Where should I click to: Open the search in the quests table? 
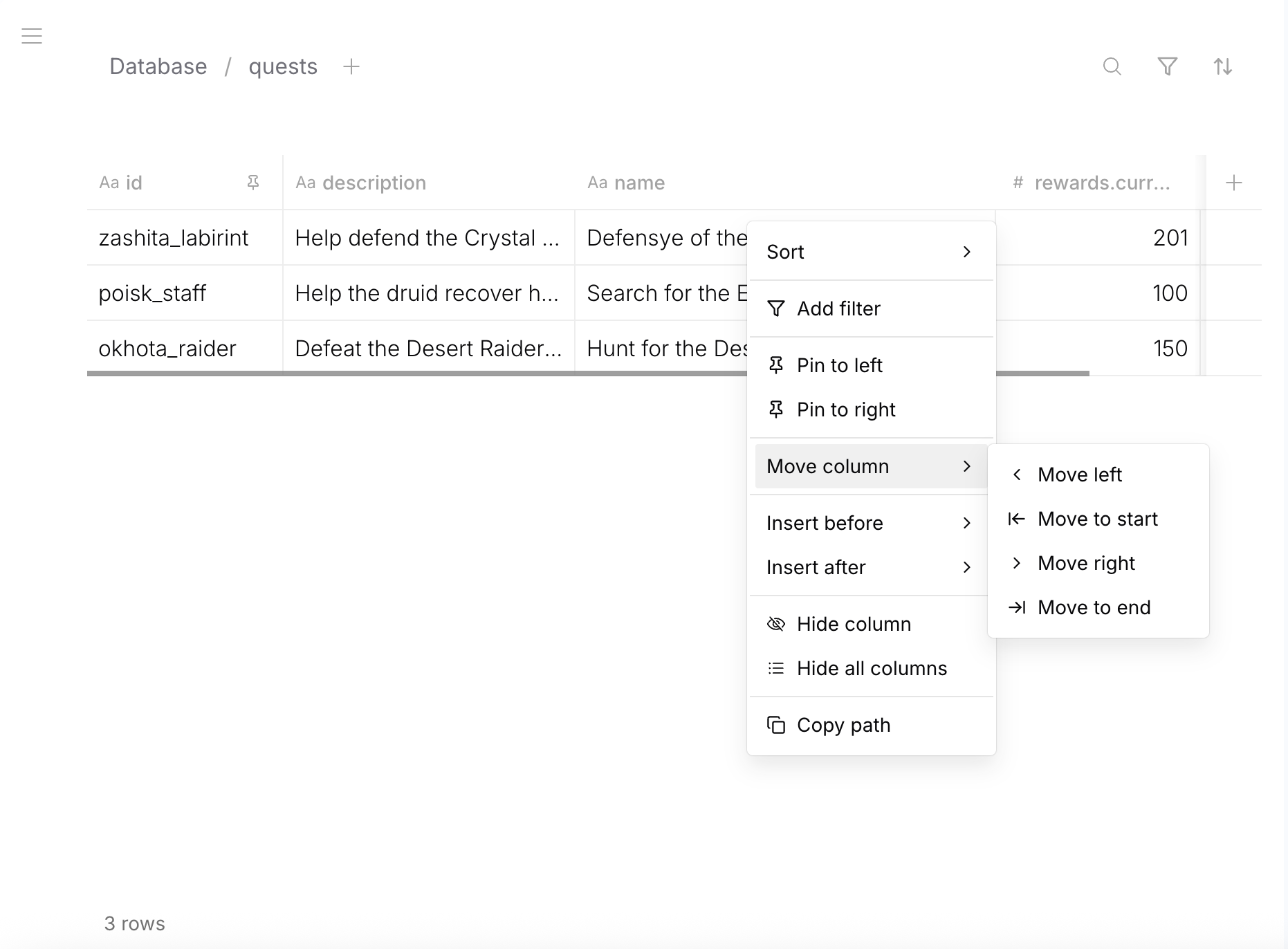(x=1112, y=66)
